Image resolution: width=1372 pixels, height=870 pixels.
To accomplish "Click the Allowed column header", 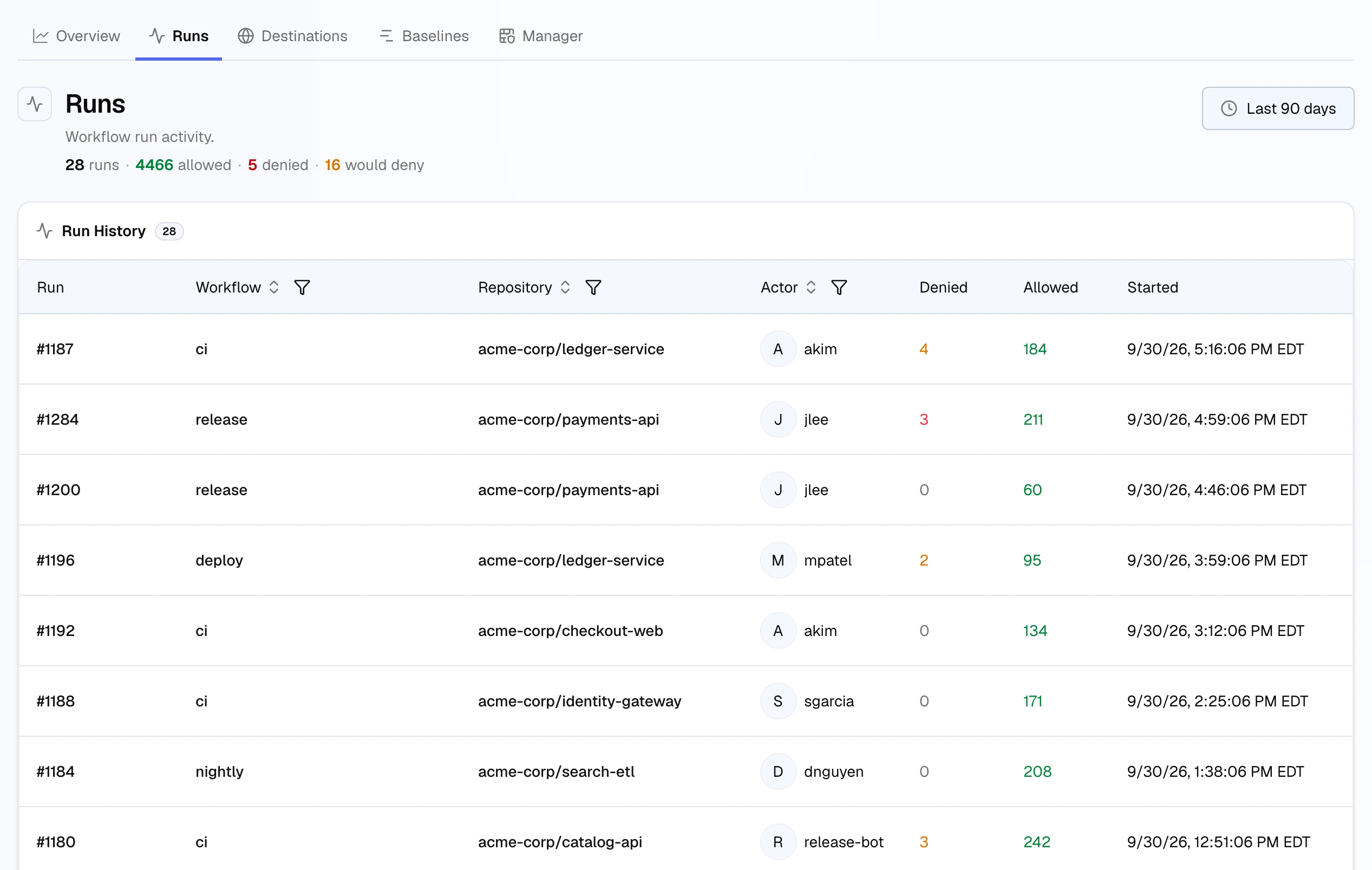I will [1050, 287].
